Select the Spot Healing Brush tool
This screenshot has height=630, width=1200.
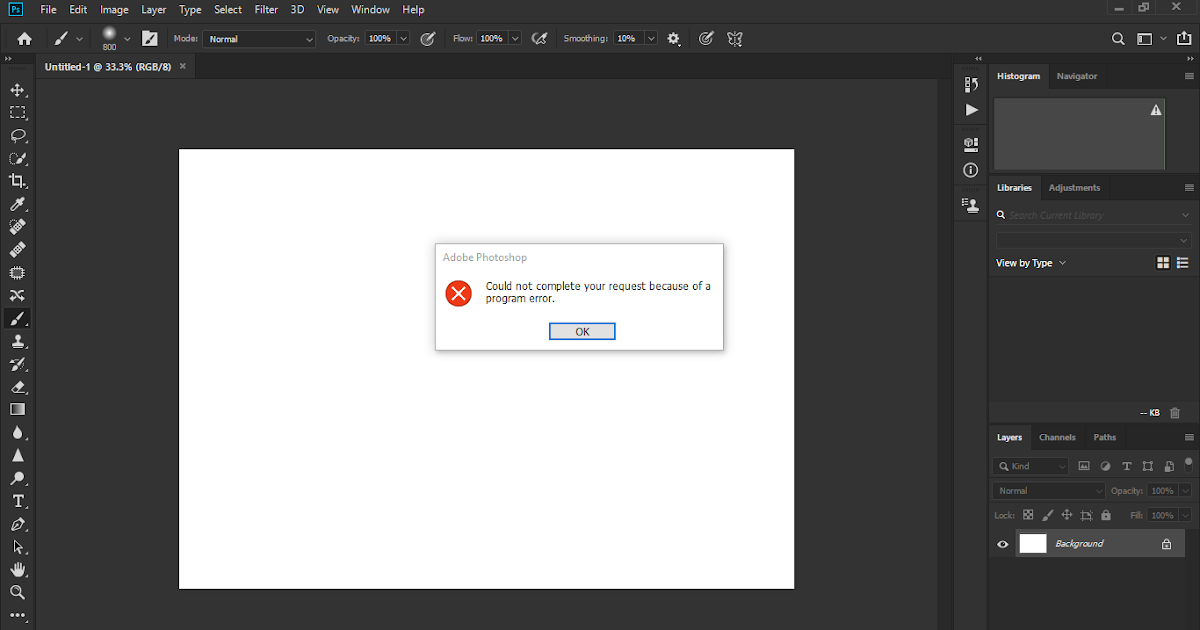tap(17, 227)
